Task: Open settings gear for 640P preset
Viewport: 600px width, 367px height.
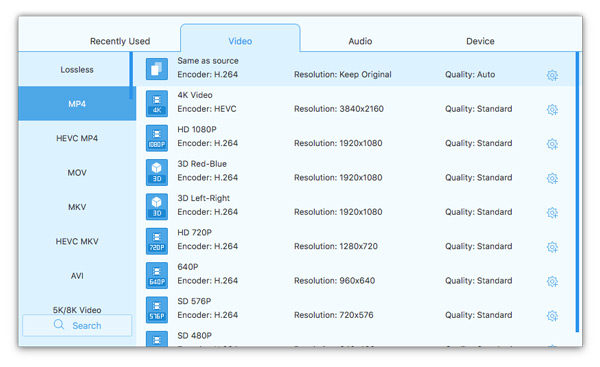Action: coord(552,282)
